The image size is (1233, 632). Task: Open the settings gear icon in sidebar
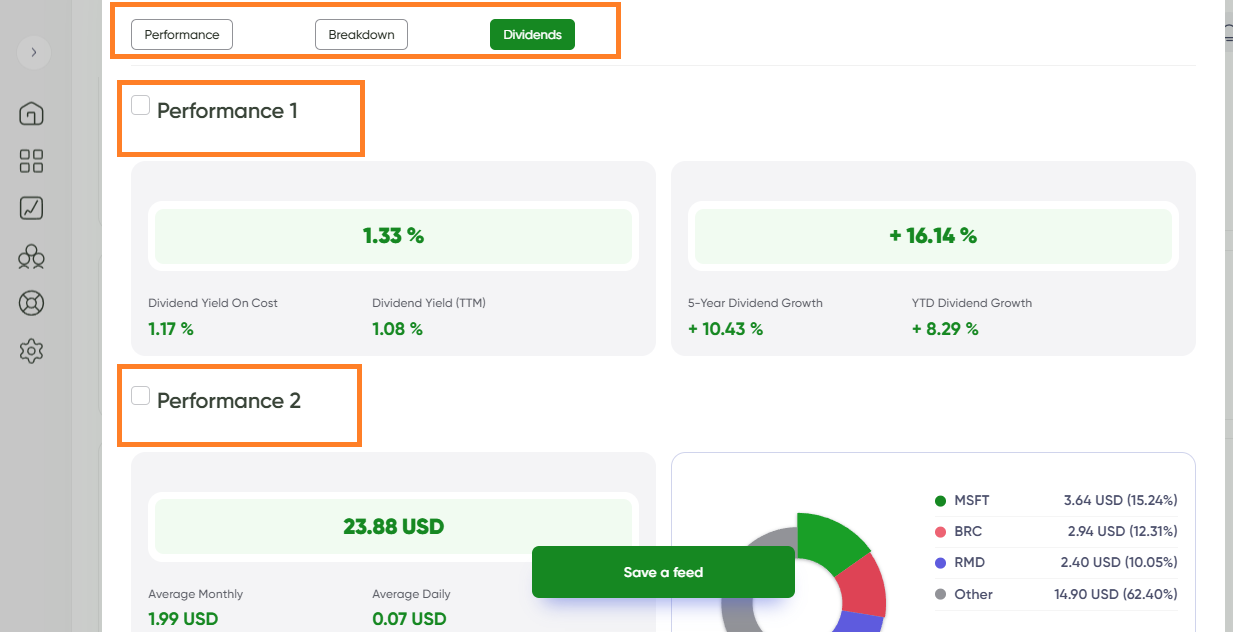tap(32, 351)
